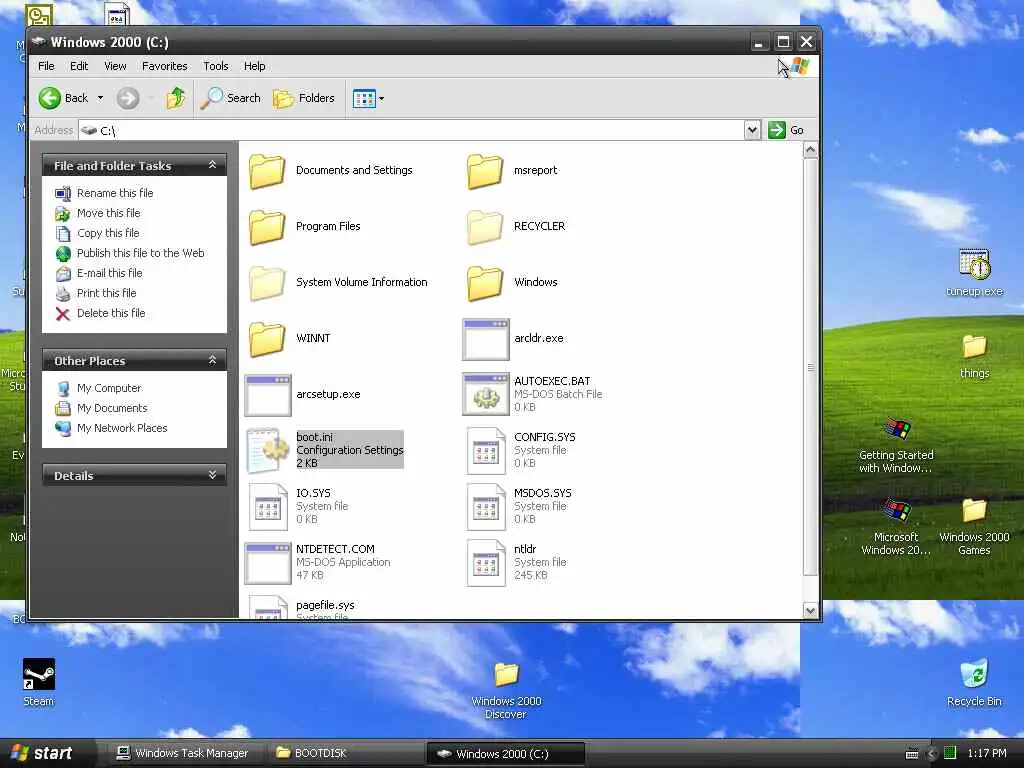Image resolution: width=1024 pixels, height=768 pixels.
Task: Click Copy this file
Action: tap(108, 233)
